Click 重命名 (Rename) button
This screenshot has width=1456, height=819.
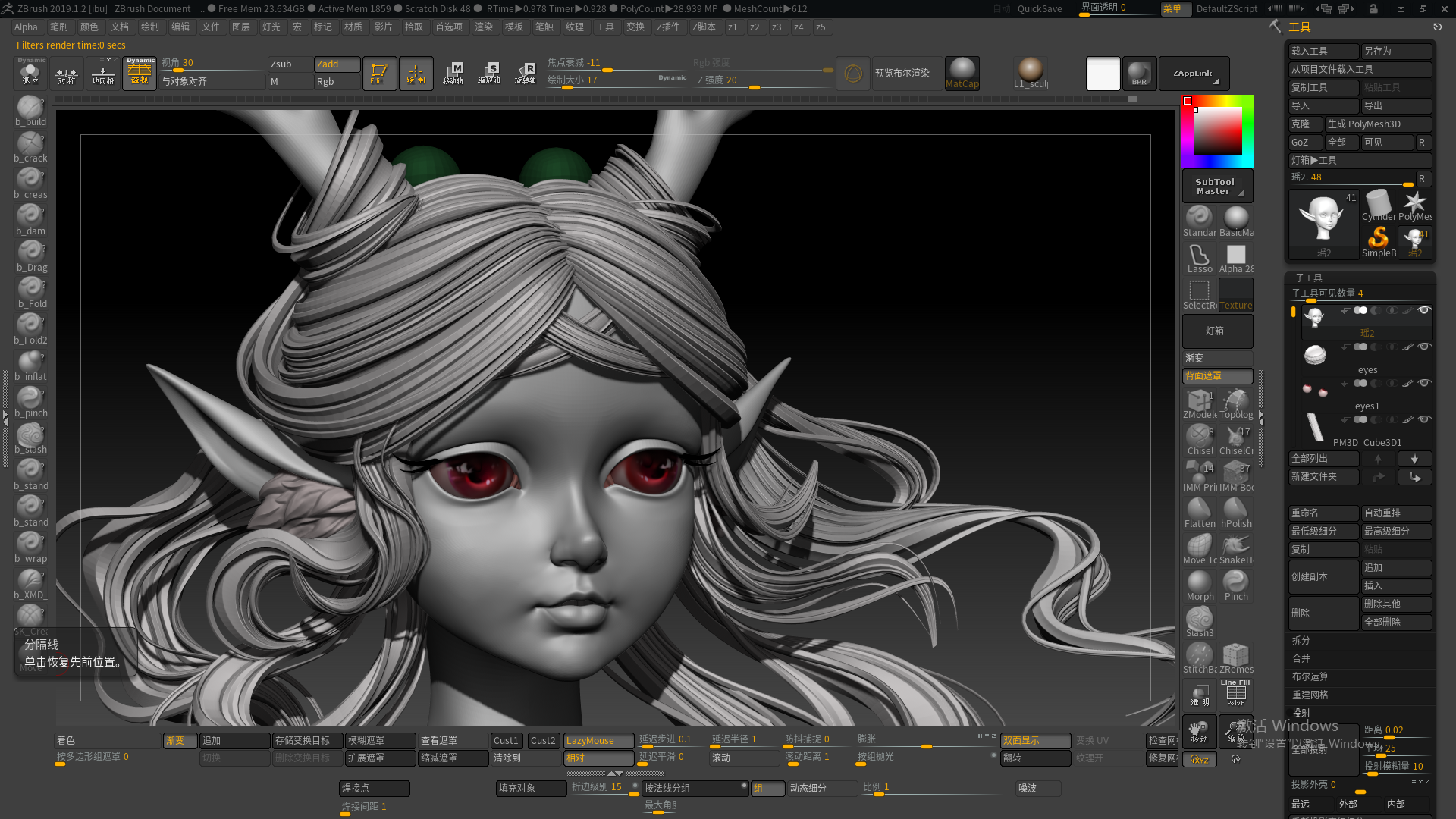pyautogui.click(x=1324, y=513)
